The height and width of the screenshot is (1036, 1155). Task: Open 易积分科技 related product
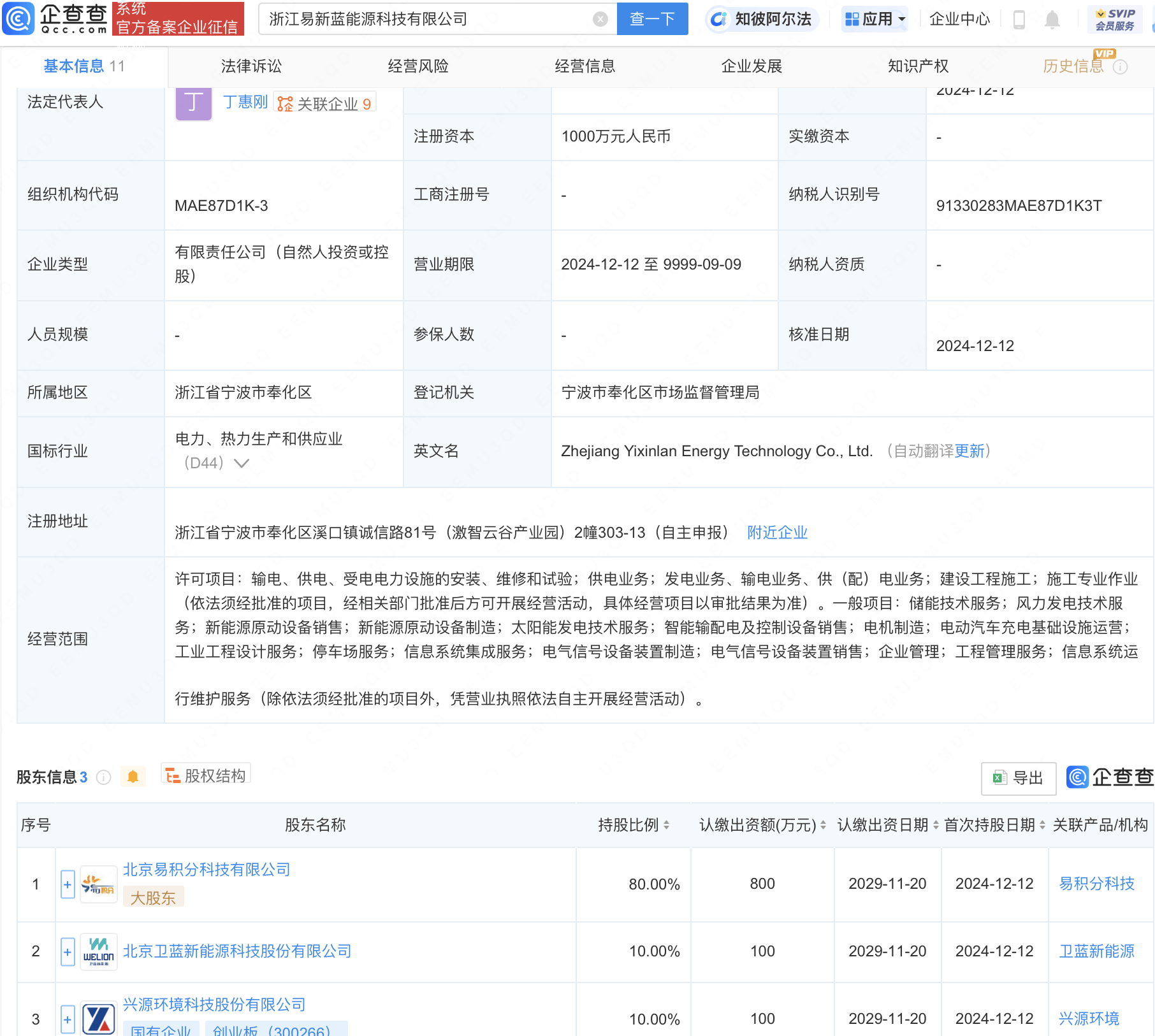(1096, 884)
